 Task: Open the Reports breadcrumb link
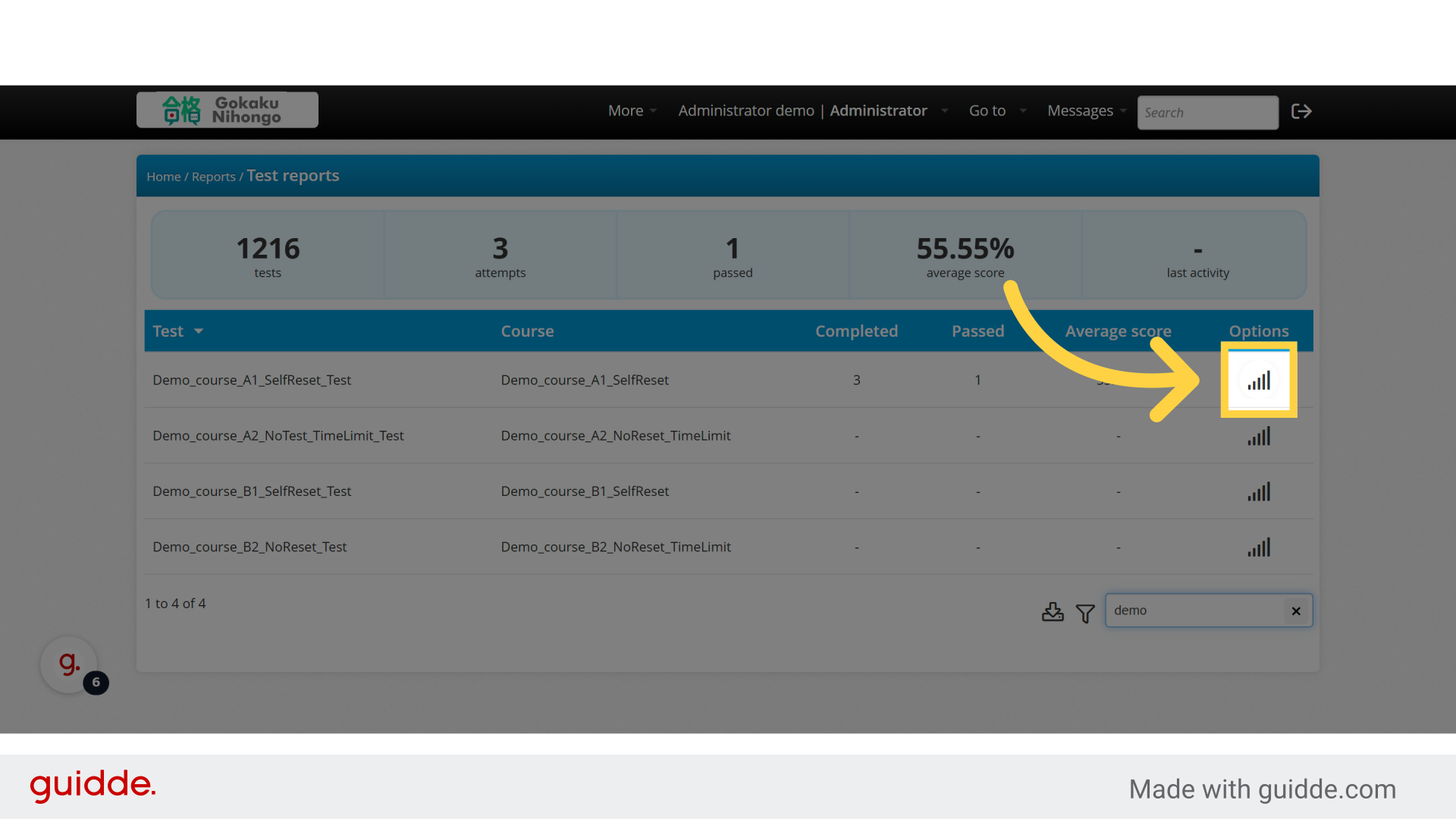[213, 177]
